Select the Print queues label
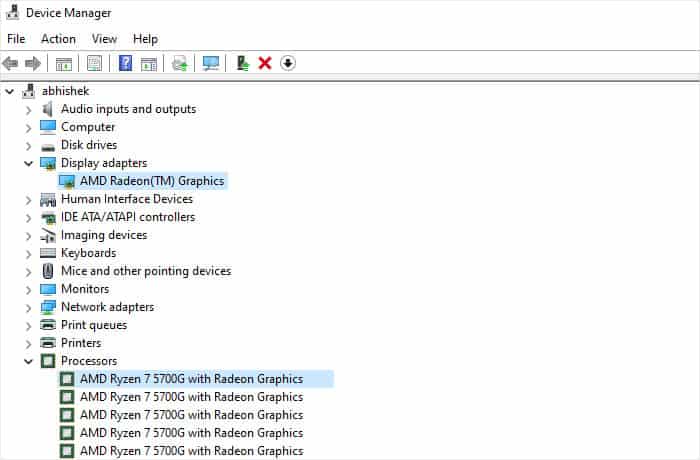The image size is (700, 460). pos(94,325)
